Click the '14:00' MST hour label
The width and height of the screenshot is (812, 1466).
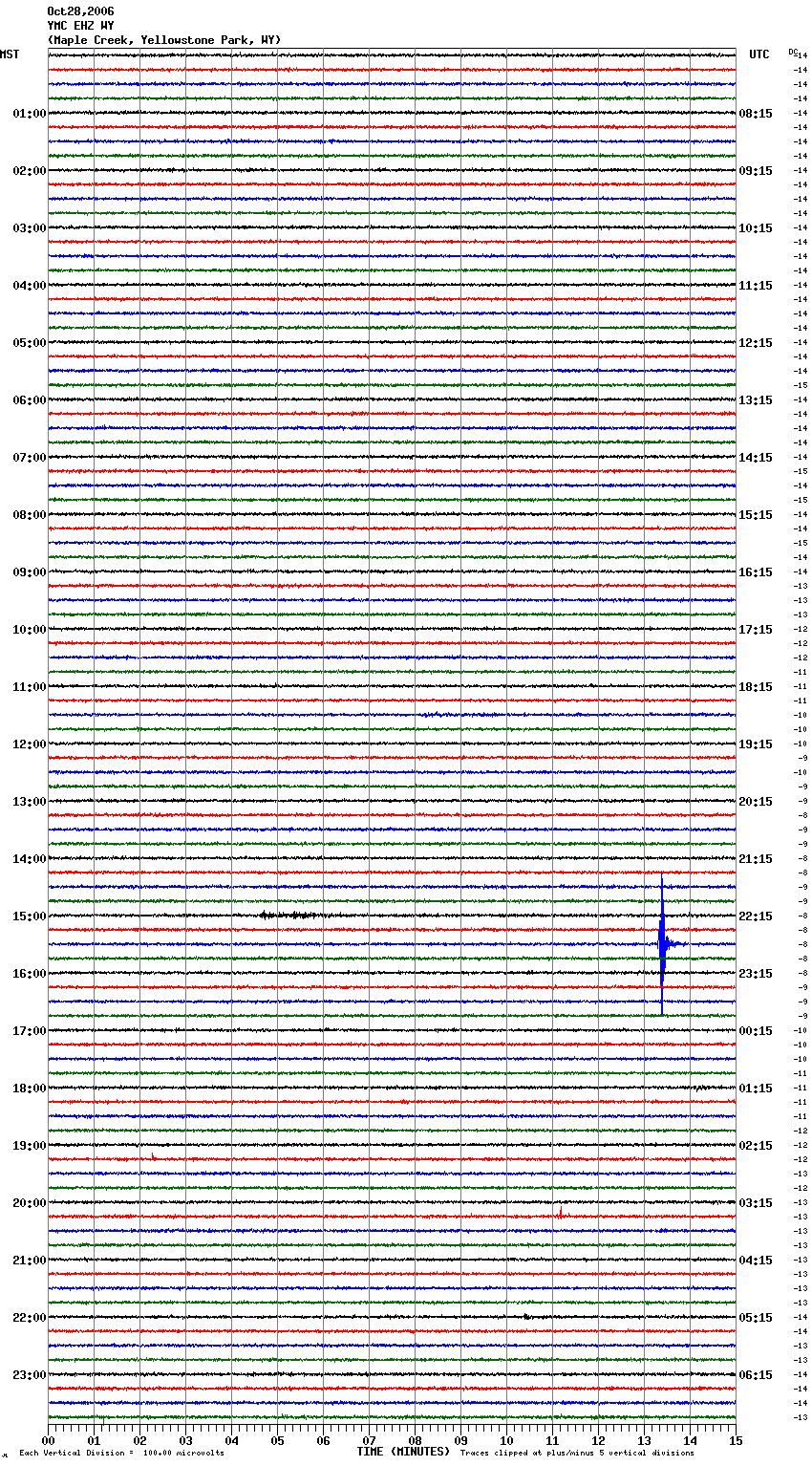point(30,859)
